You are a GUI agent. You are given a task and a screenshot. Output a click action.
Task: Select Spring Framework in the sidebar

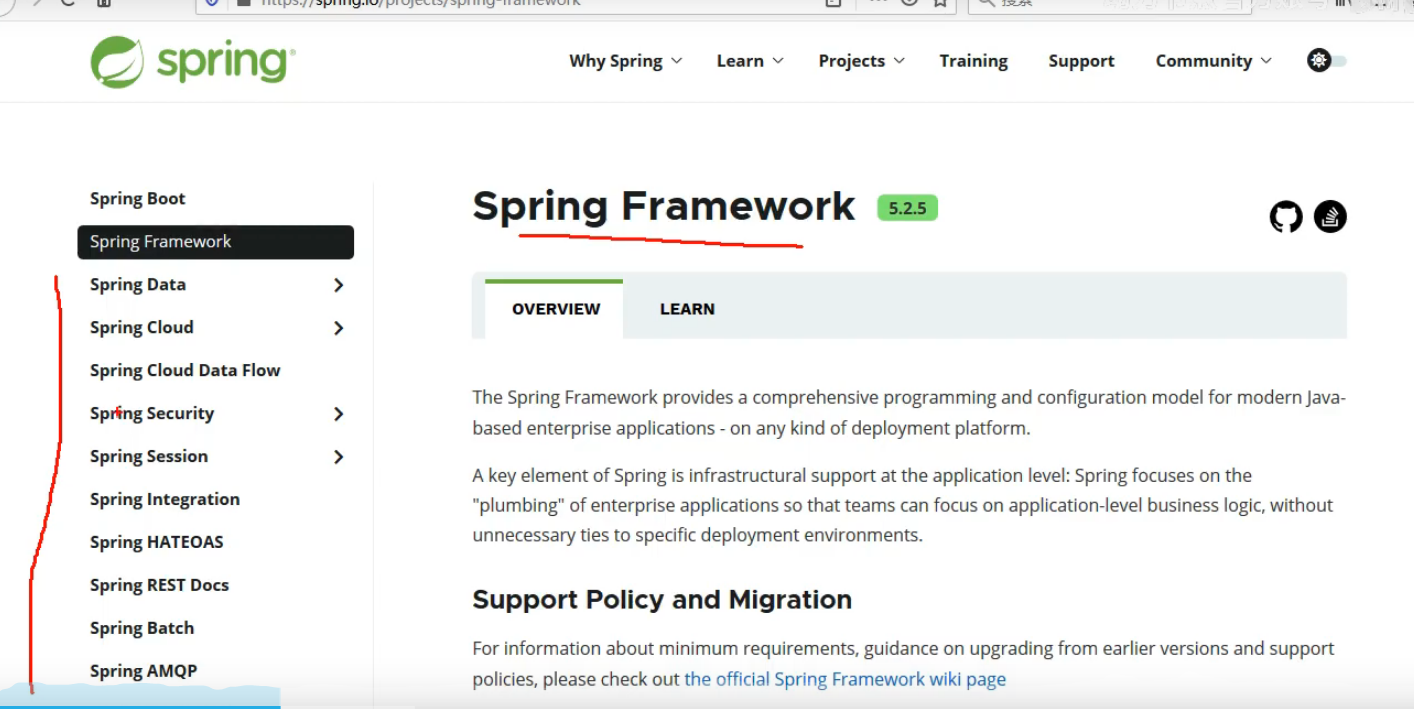click(x=215, y=242)
